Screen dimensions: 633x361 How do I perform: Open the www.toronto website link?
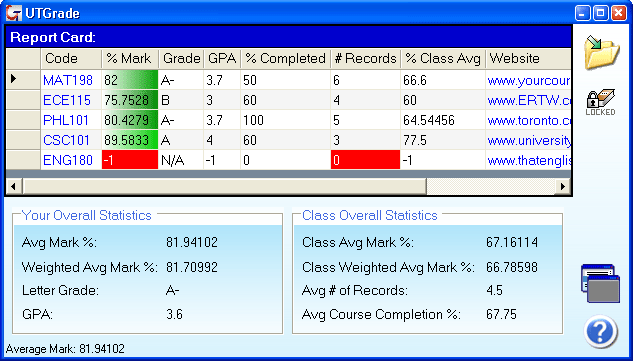tap(529, 120)
